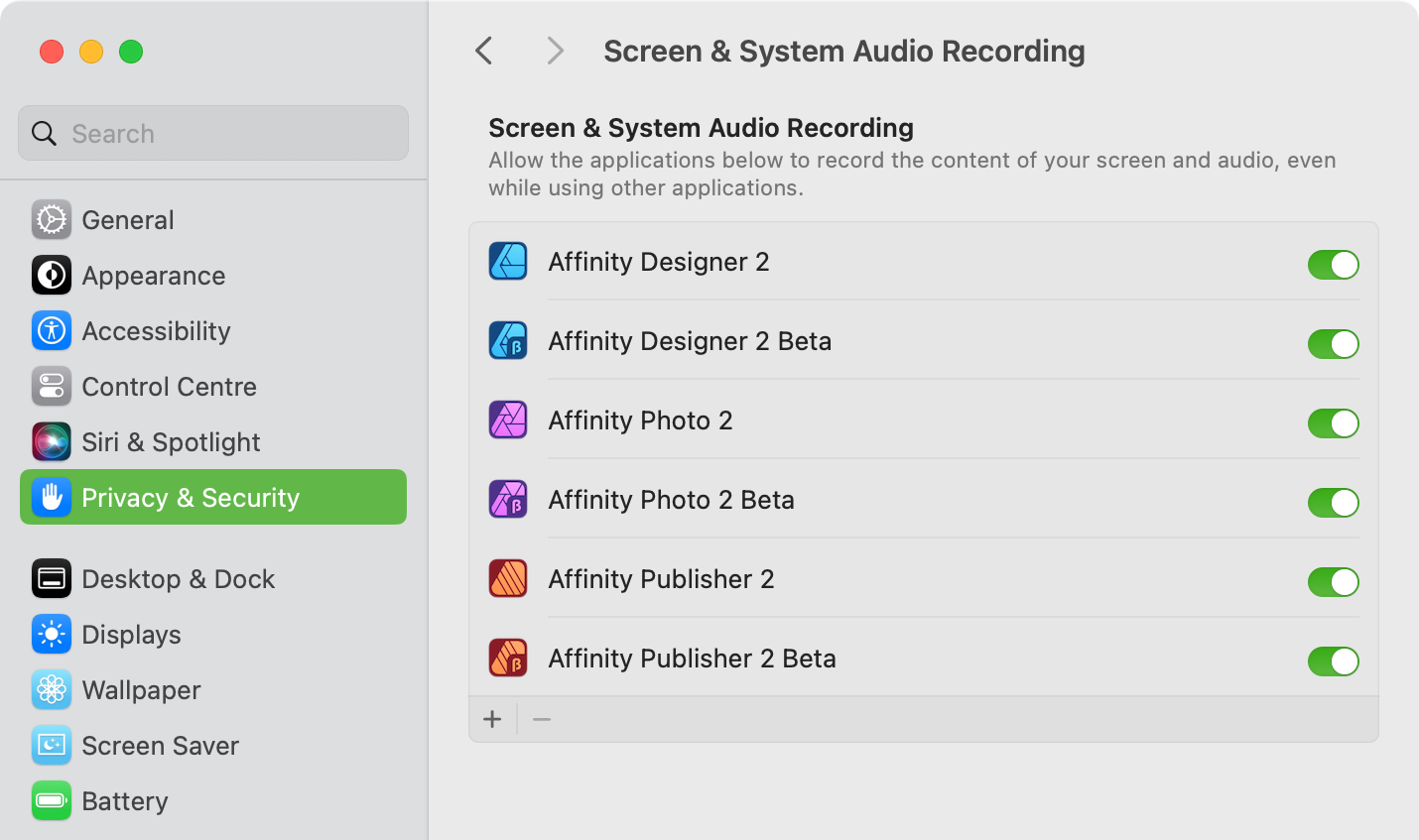Select Battery label in sidebar
1419x840 pixels.
coord(125,801)
